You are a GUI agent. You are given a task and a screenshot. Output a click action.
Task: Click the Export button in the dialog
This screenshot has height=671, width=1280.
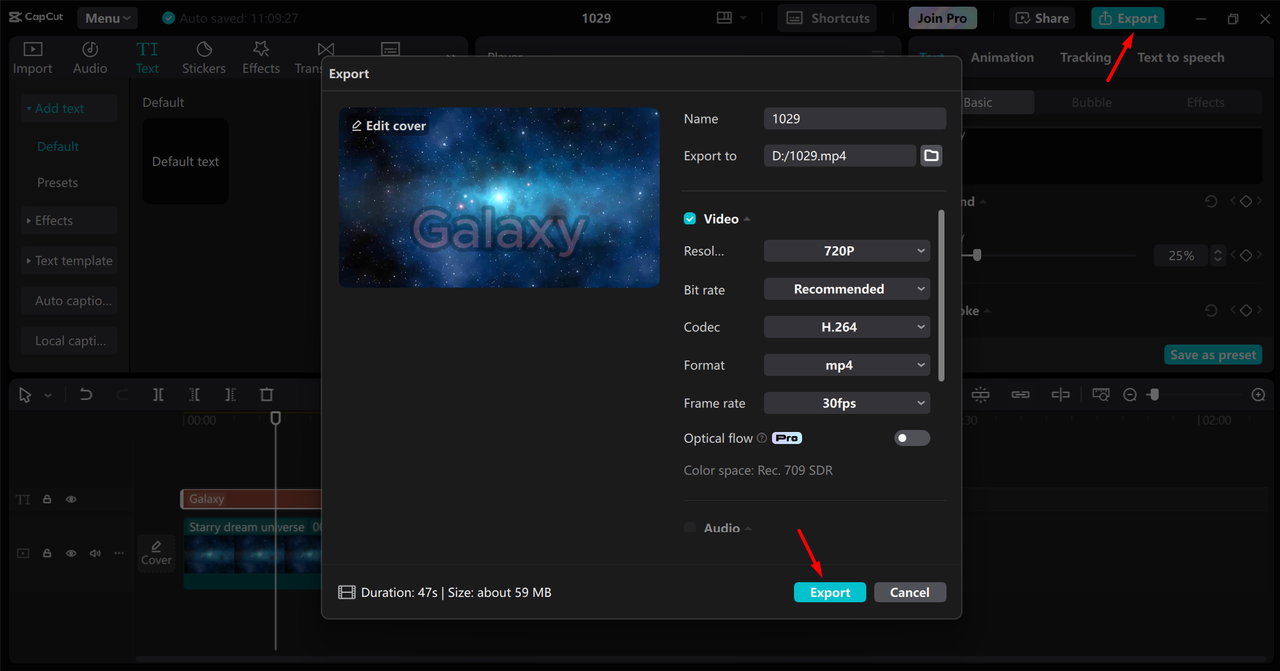pos(830,592)
